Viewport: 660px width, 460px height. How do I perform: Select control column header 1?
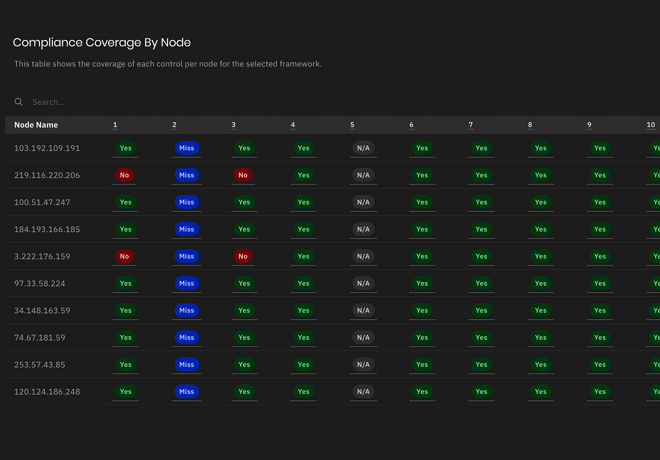(x=115, y=125)
